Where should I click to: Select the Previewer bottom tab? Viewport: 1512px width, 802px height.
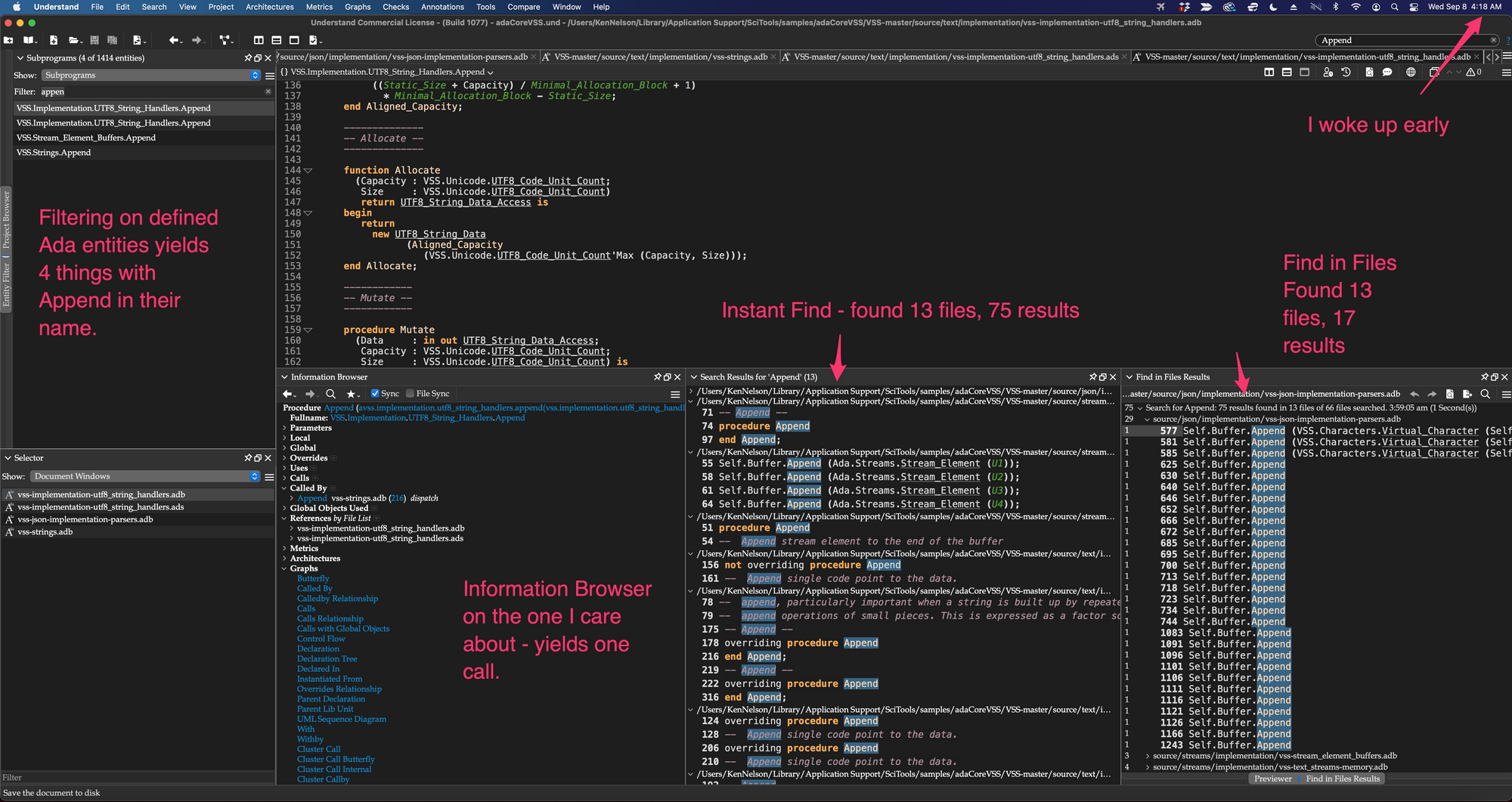pyautogui.click(x=1273, y=779)
